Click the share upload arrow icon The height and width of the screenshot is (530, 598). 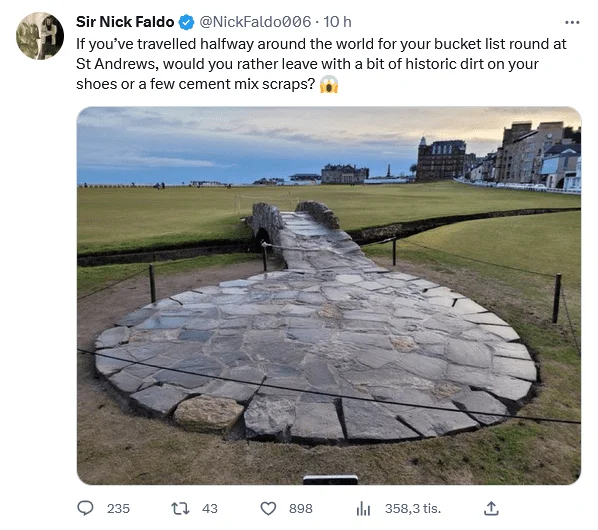pyautogui.click(x=491, y=508)
